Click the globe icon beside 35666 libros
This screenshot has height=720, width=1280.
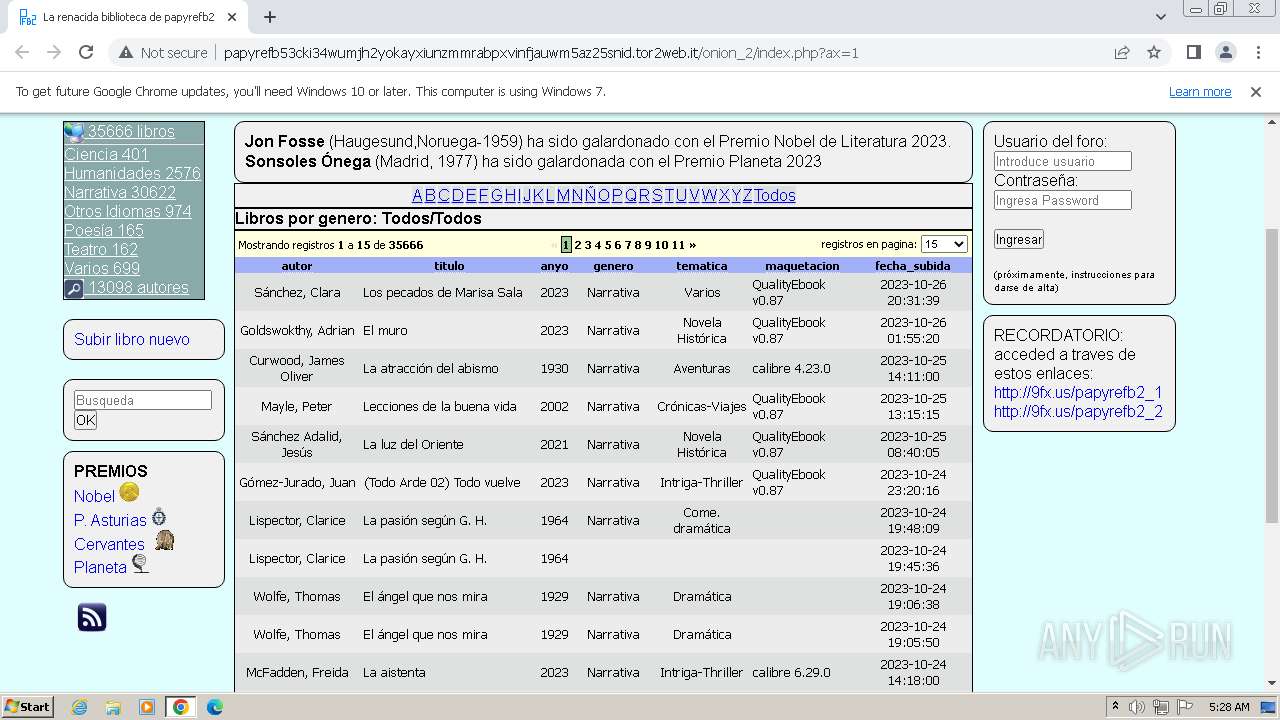[74, 132]
